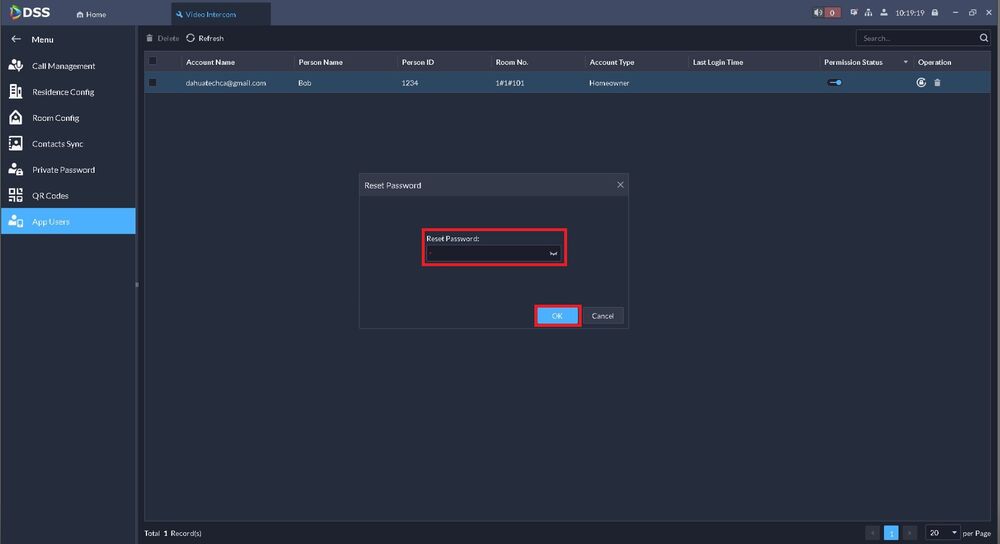1000x544 pixels.
Task: Go to QR Codes in the sidebar
Action: [50, 196]
